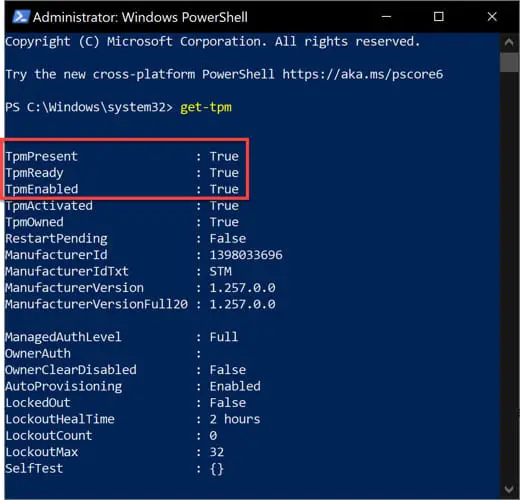The height and width of the screenshot is (500, 520).
Task: Select the 'RestartPending' property name
Action: [56, 239]
